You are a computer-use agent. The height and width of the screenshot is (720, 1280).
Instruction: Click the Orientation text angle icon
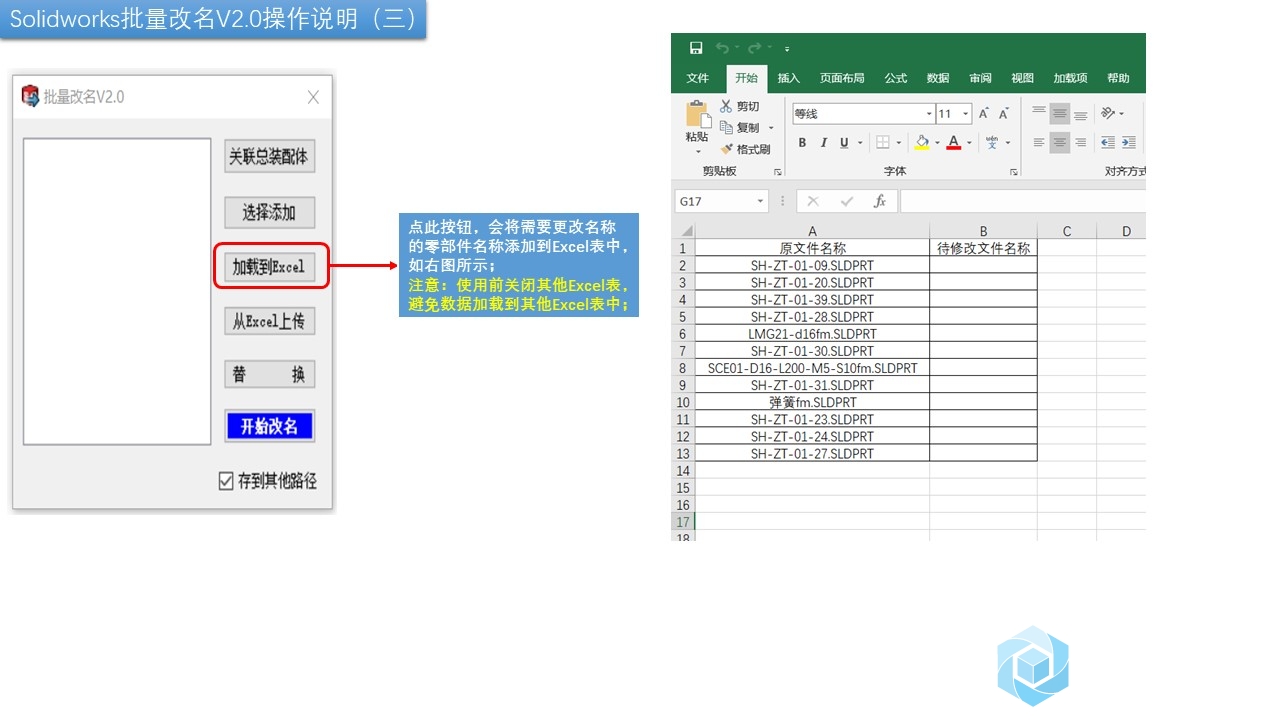pos(1108,113)
